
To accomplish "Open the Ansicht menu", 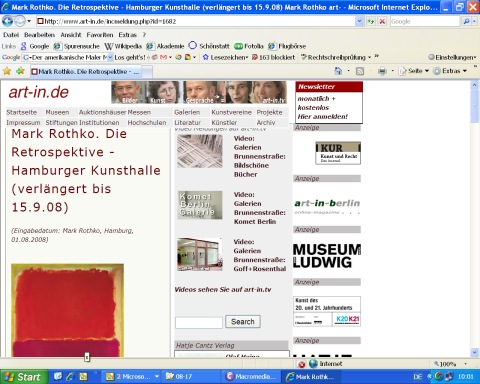I will [x=71, y=35].
